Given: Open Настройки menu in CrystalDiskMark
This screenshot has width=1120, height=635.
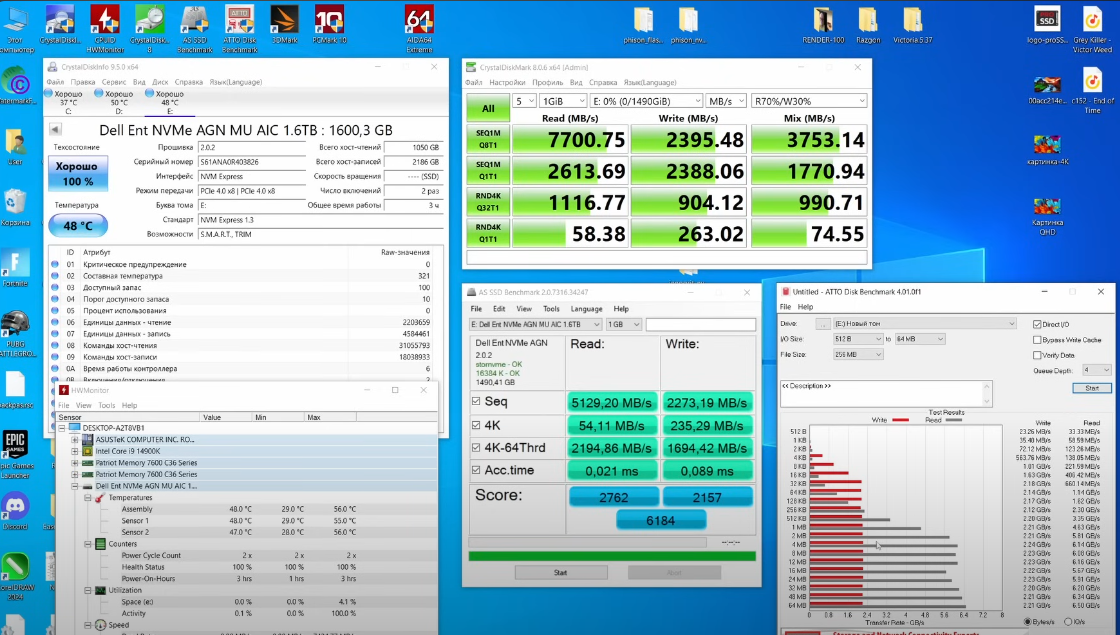Looking at the screenshot, I should coord(507,83).
